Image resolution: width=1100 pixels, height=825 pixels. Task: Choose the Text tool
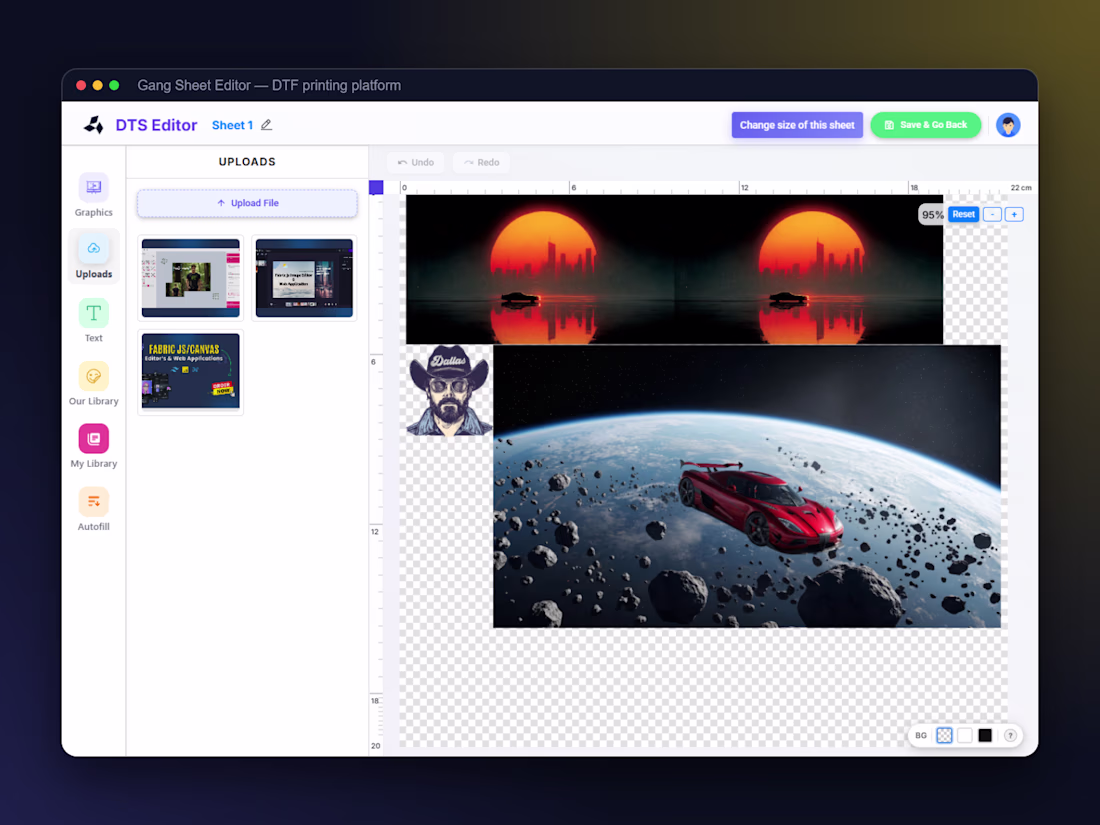click(93, 320)
